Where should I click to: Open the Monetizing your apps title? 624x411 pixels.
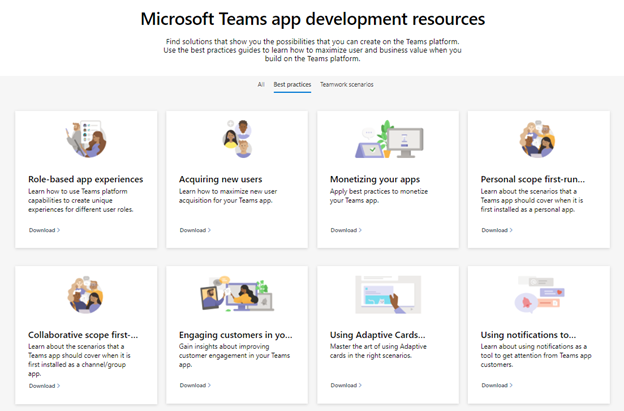pyautogui.click(x=375, y=179)
